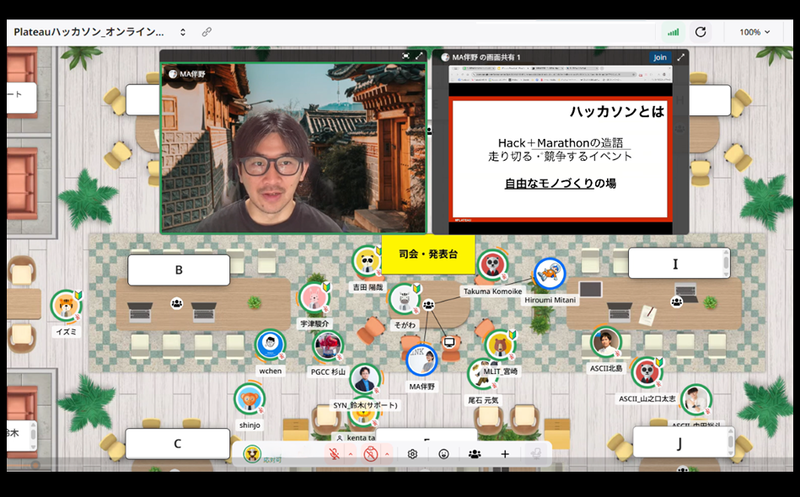This screenshot has width=800, height=497.
Task: Click 尾石 元気's avatar
Action: [482, 376]
